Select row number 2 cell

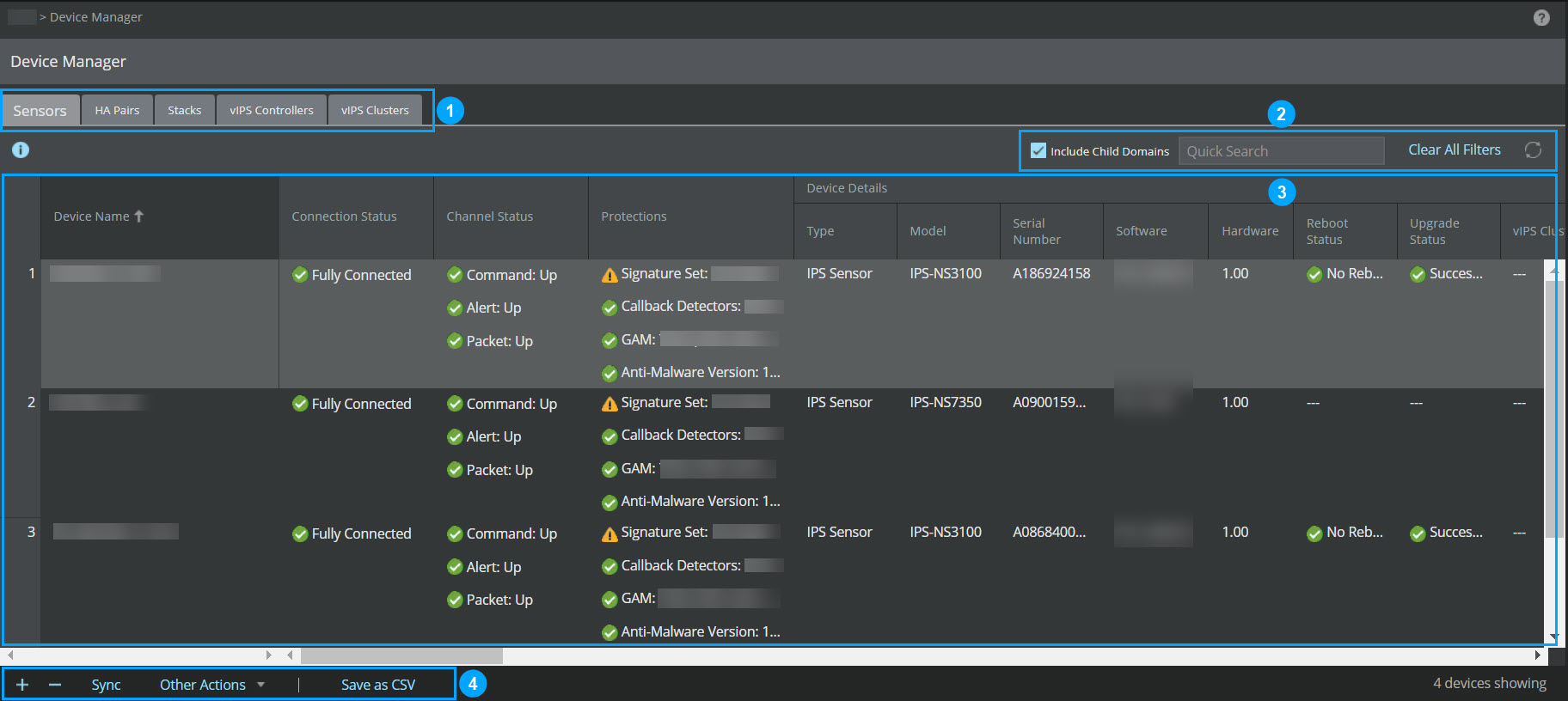(x=31, y=402)
